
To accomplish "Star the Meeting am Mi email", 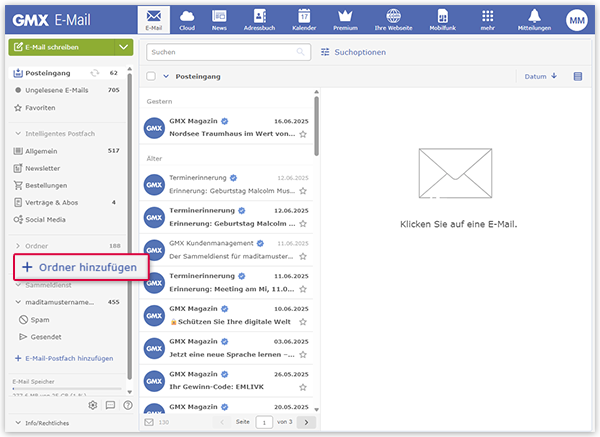I will coord(303,289).
